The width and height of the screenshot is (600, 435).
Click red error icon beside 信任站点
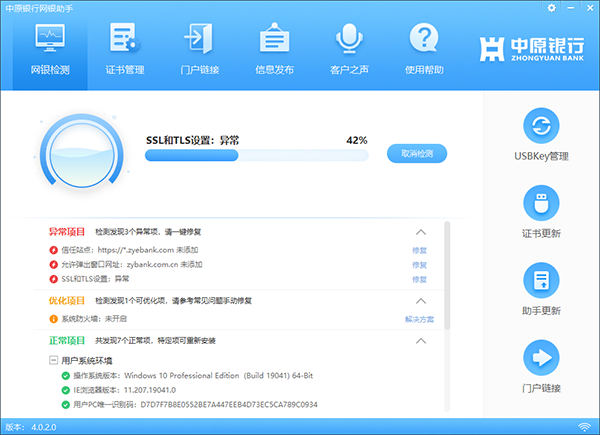[x=54, y=250]
